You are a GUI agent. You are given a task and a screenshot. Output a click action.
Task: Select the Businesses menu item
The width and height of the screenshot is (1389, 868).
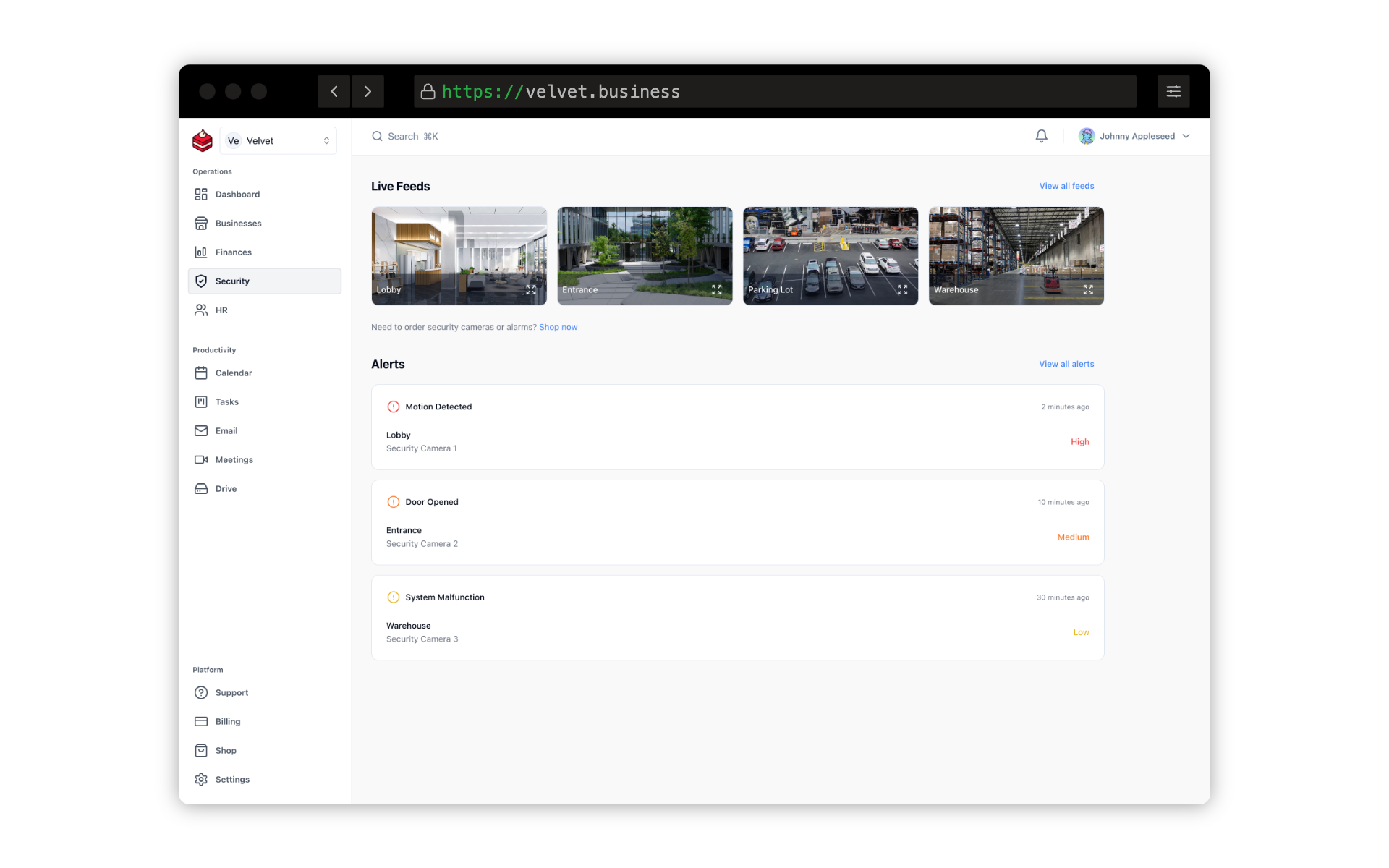(238, 223)
